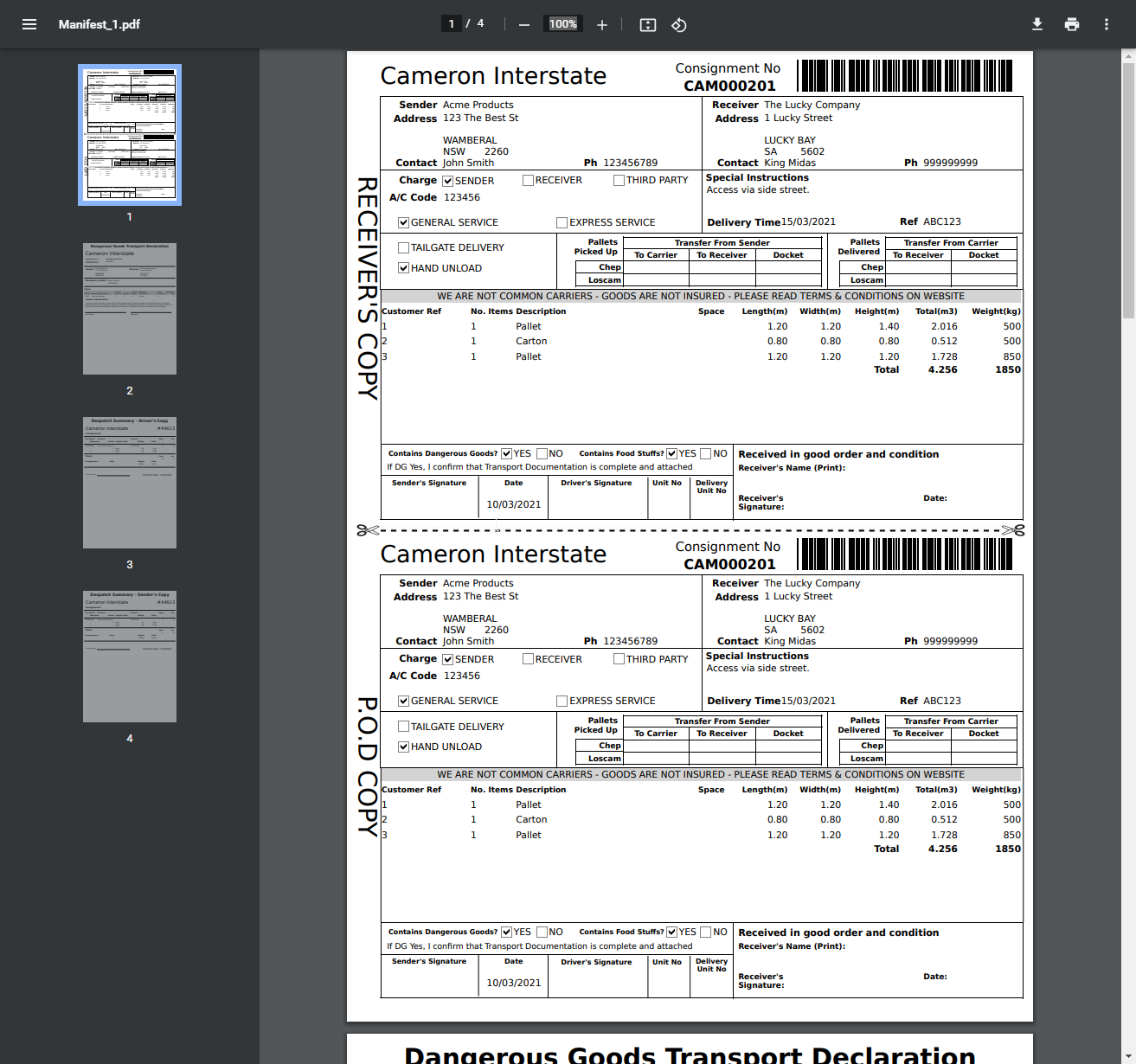Fit page to window icon
The width and height of the screenshot is (1136, 1064).
click(x=648, y=25)
